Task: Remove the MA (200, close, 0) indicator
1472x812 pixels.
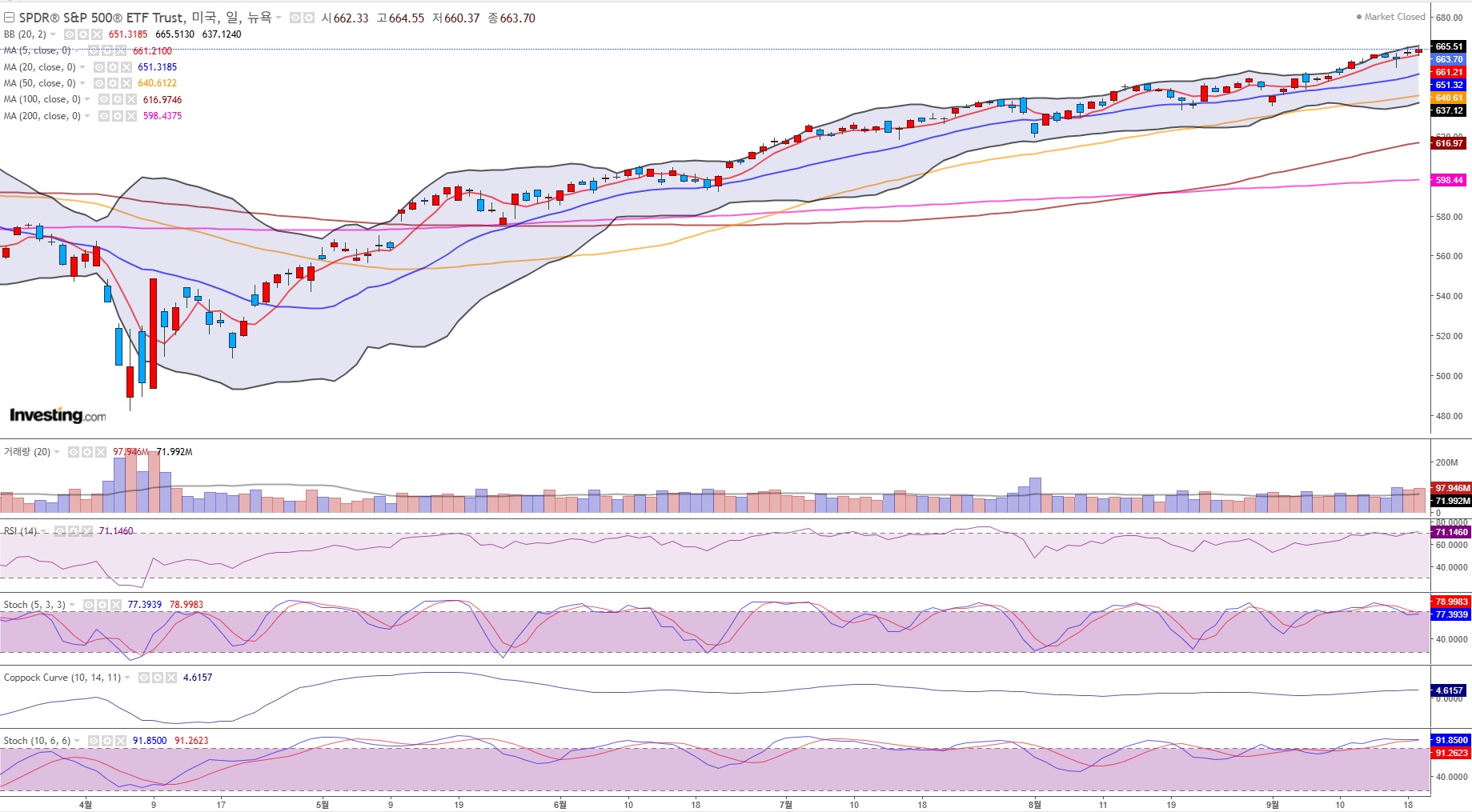Action: click(130, 116)
